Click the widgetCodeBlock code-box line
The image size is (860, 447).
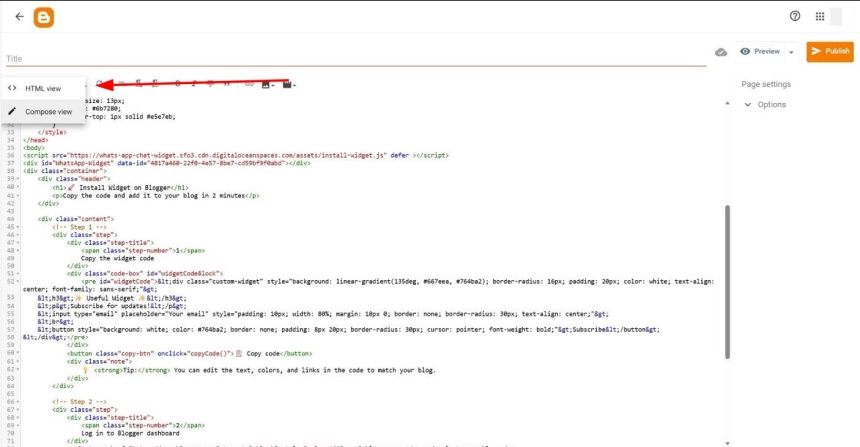145,274
